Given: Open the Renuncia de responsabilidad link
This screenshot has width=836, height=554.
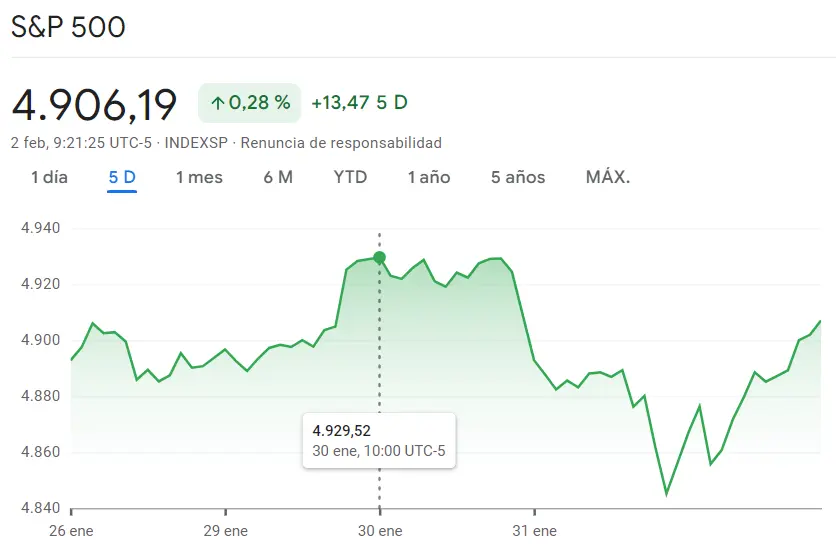Looking at the screenshot, I should (x=341, y=143).
